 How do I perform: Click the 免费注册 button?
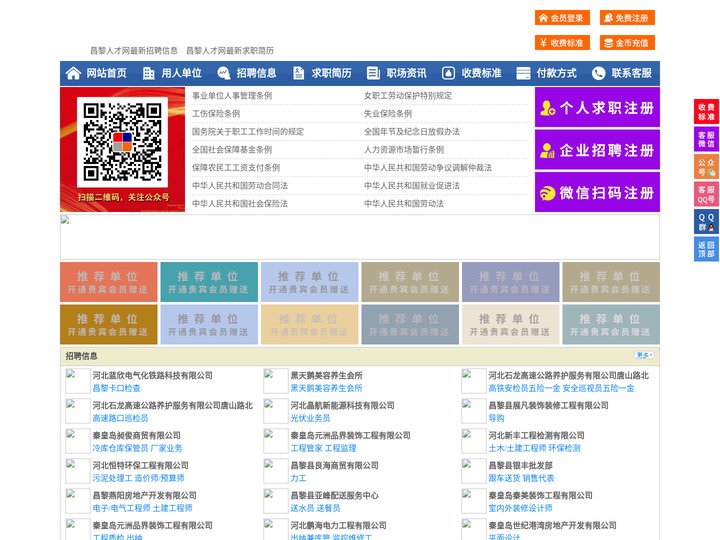point(627,18)
